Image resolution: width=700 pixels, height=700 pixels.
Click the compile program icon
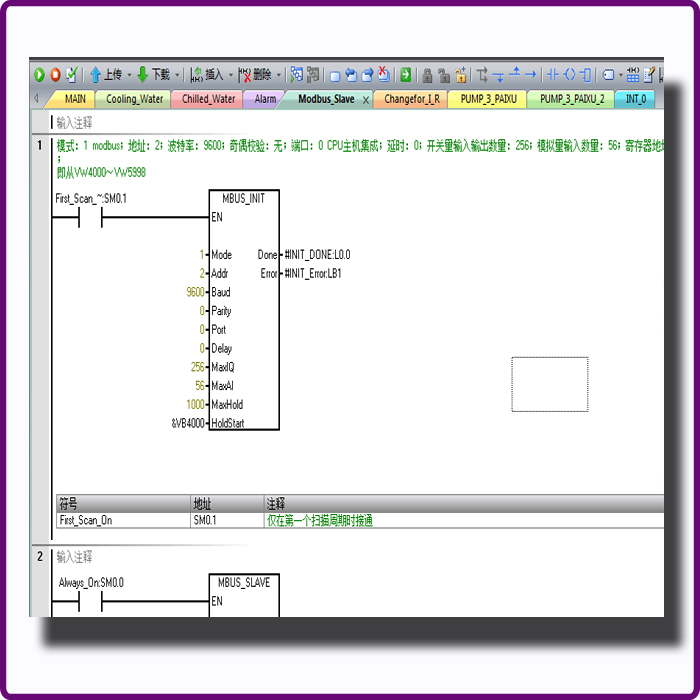tap(71, 75)
